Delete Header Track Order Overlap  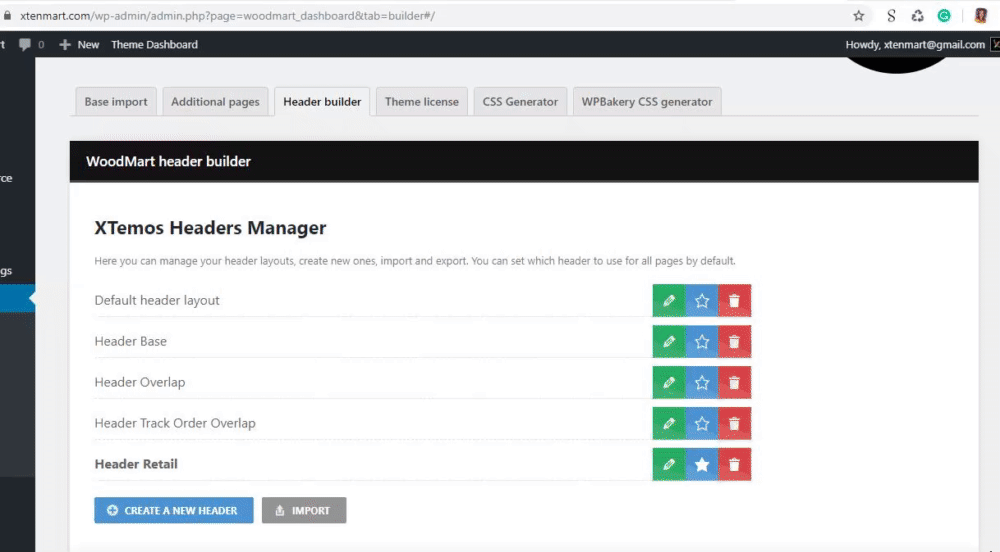735,423
